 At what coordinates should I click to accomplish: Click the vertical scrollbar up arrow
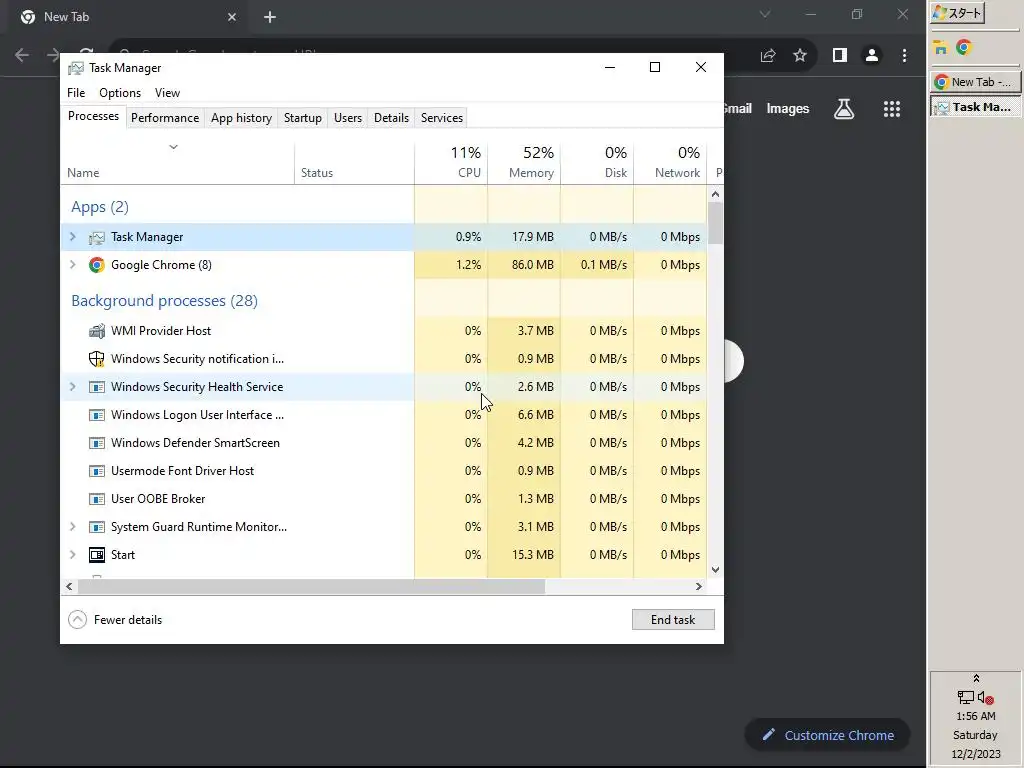point(715,194)
